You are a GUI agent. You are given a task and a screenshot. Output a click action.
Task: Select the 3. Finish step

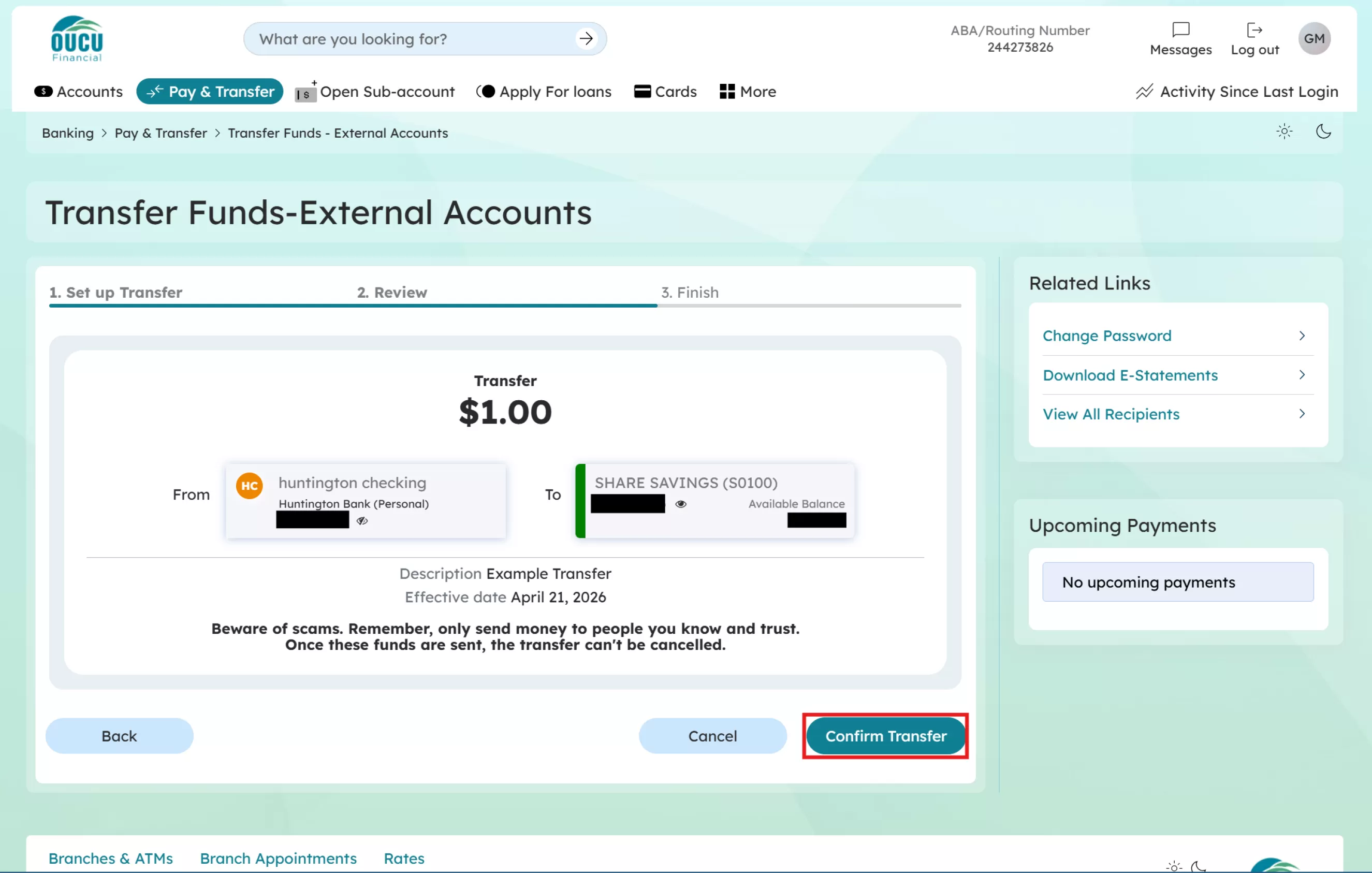point(690,293)
